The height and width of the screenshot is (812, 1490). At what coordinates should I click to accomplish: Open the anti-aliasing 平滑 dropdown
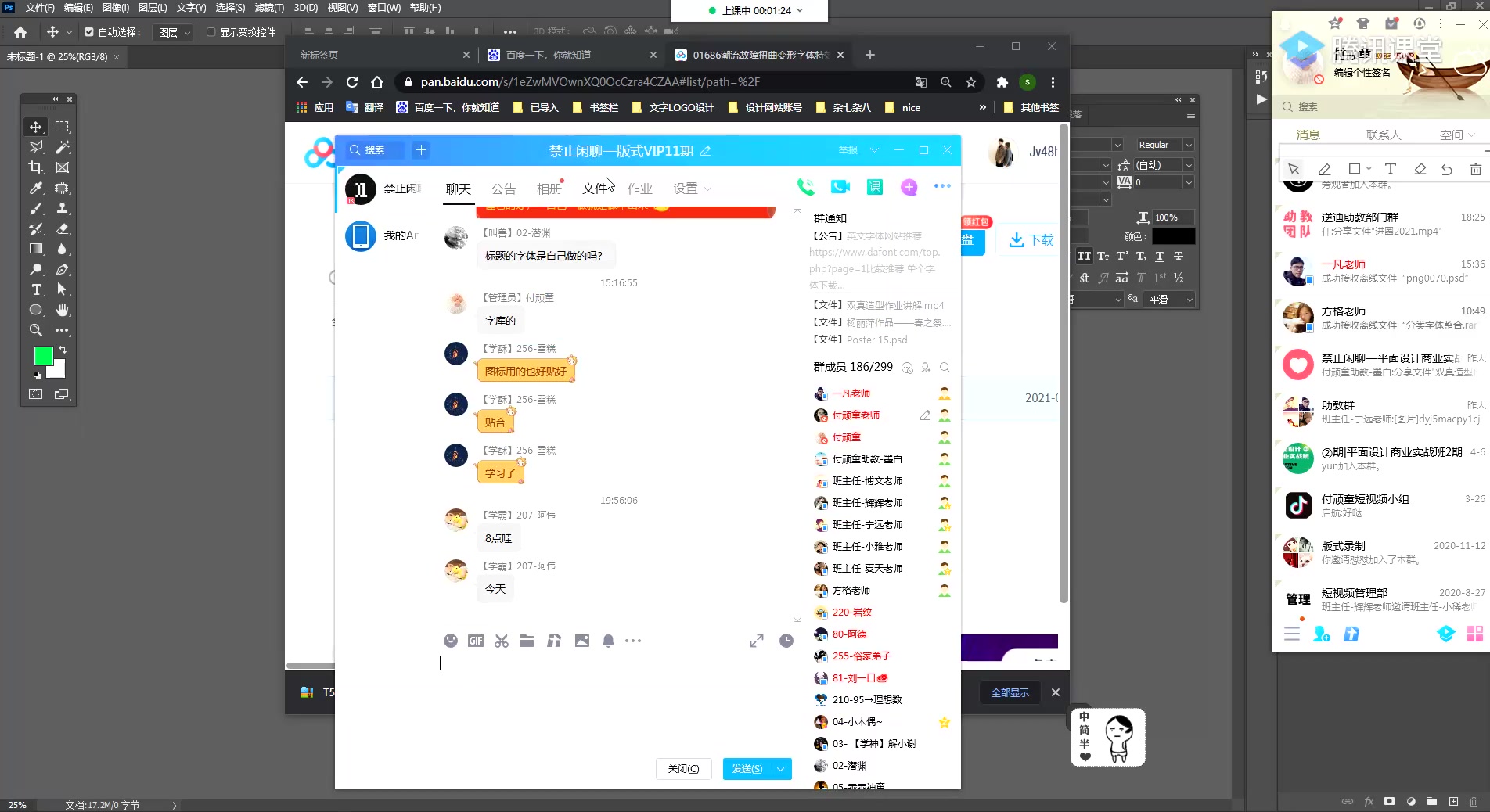[1169, 300]
